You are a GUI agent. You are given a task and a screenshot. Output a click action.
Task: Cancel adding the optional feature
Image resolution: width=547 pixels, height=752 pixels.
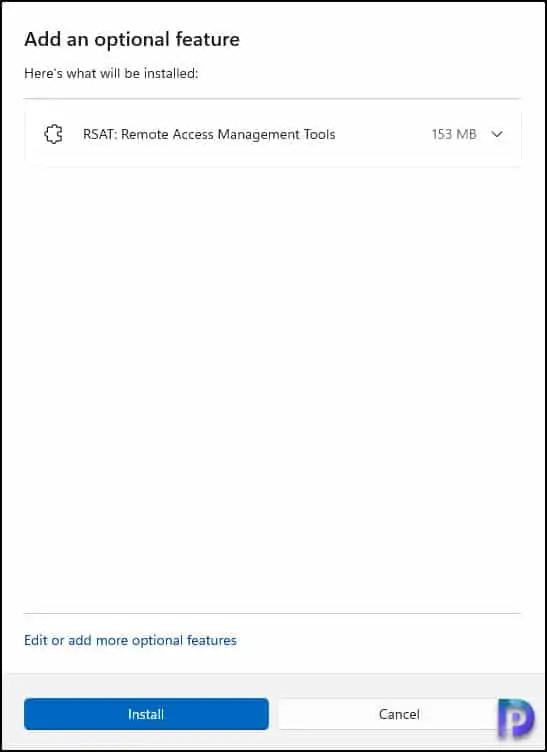[x=399, y=714]
